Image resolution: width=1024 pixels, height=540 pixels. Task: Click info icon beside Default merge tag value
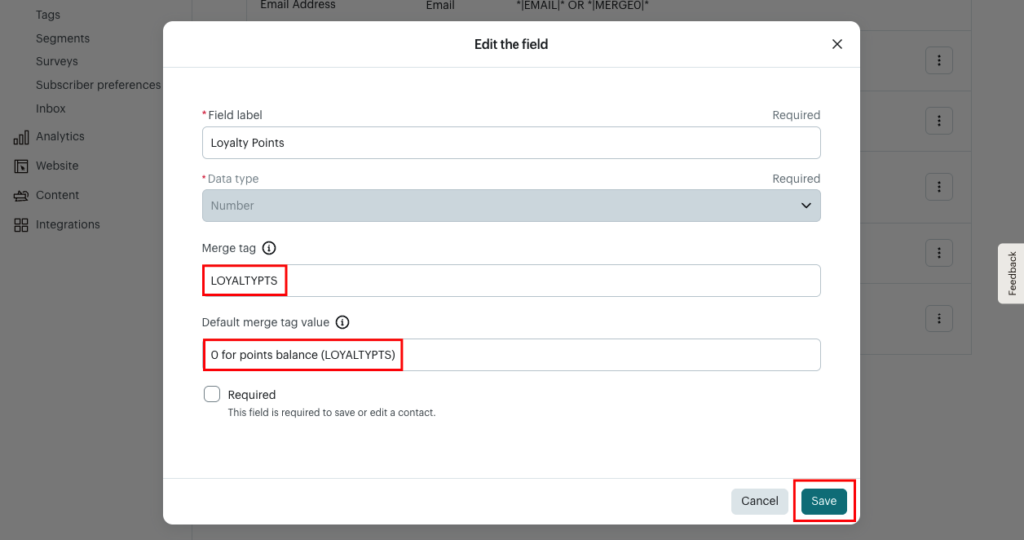(x=343, y=322)
